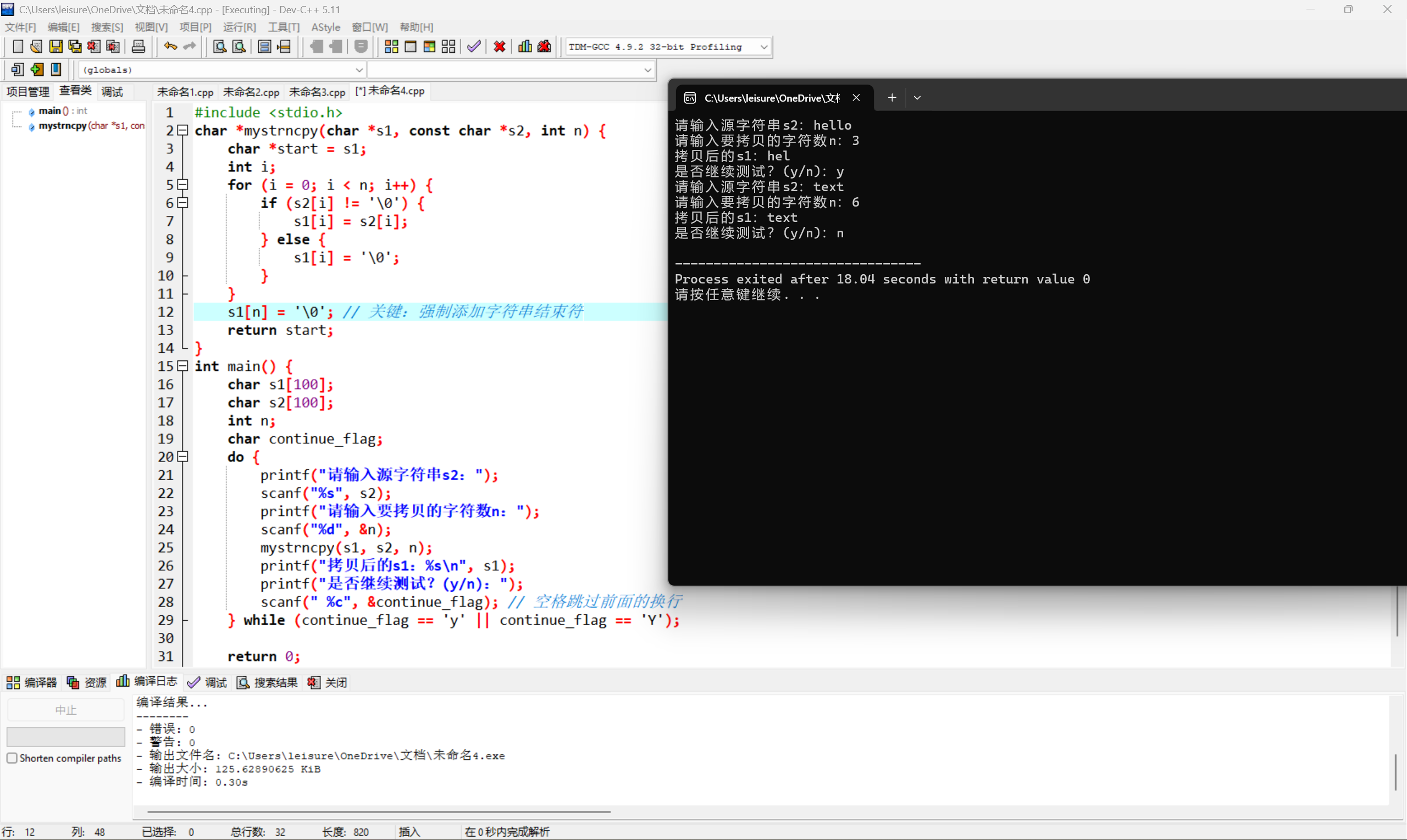
Task: Collapse the for loop at line 5
Action: pyautogui.click(x=182, y=185)
